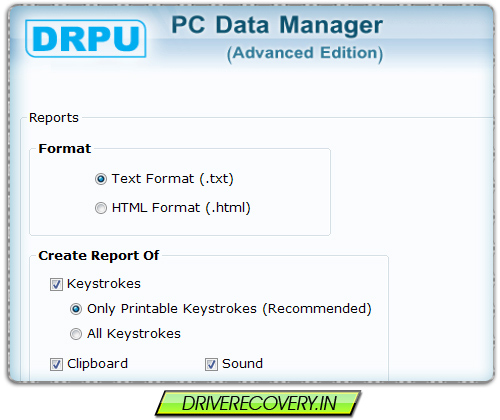
Task: Click the "Keystrokes" label next to its checkbox
Action: (x=104, y=284)
